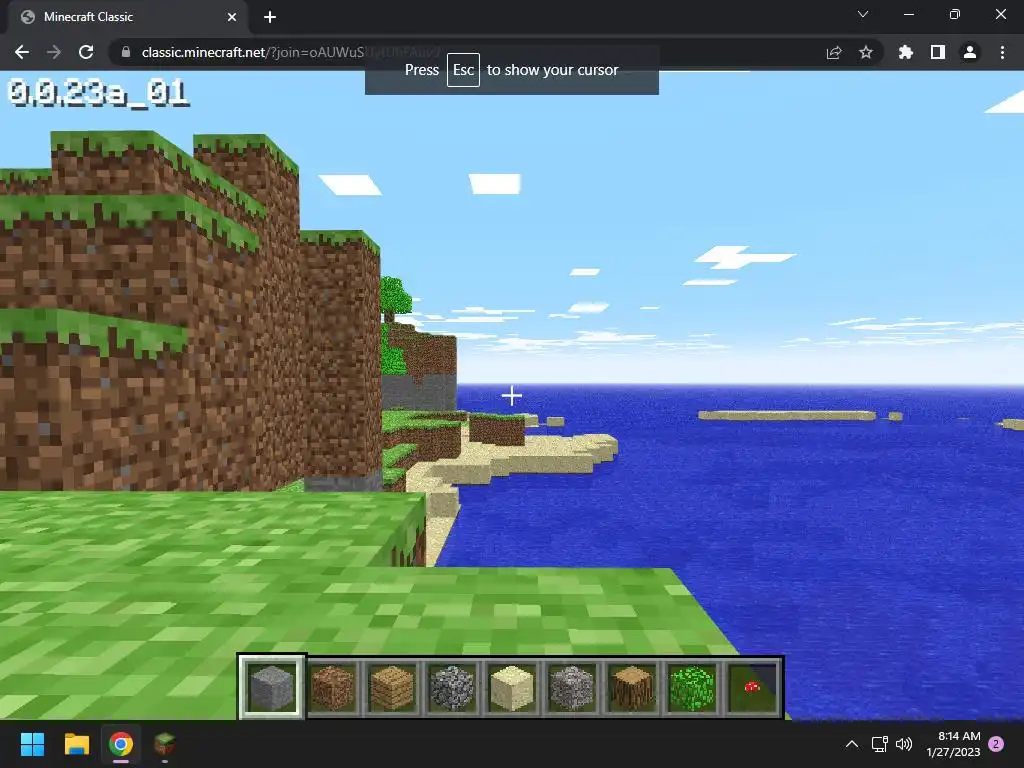Click the 0.0.23a_01 version text
The height and width of the screenshot is (768, 1024).
tap(98, 93)
